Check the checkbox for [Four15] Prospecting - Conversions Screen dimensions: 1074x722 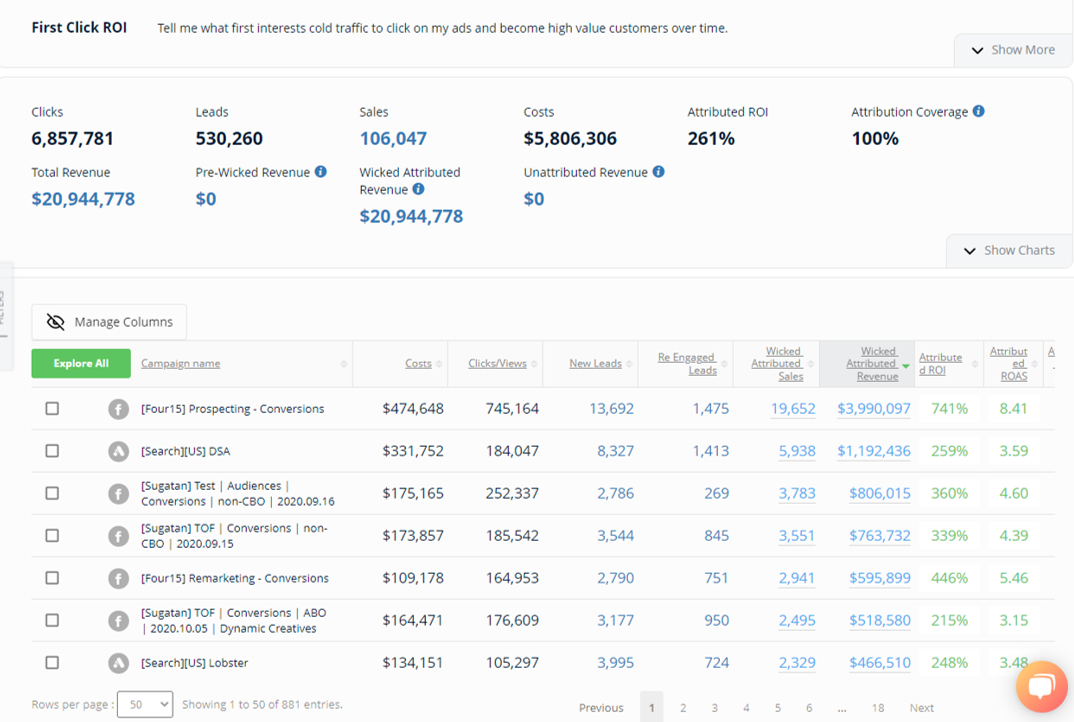pos(52,408)
